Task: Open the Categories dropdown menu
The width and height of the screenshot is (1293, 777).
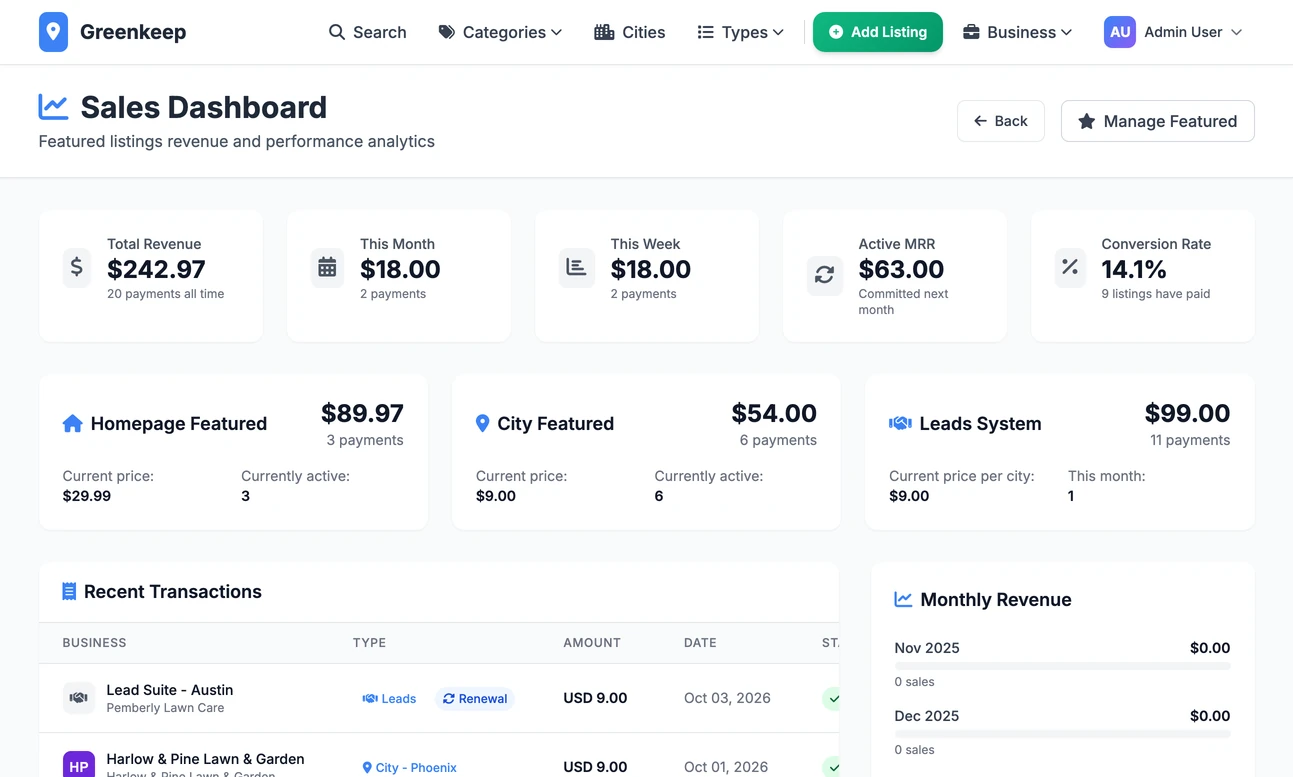Action: 500,32
